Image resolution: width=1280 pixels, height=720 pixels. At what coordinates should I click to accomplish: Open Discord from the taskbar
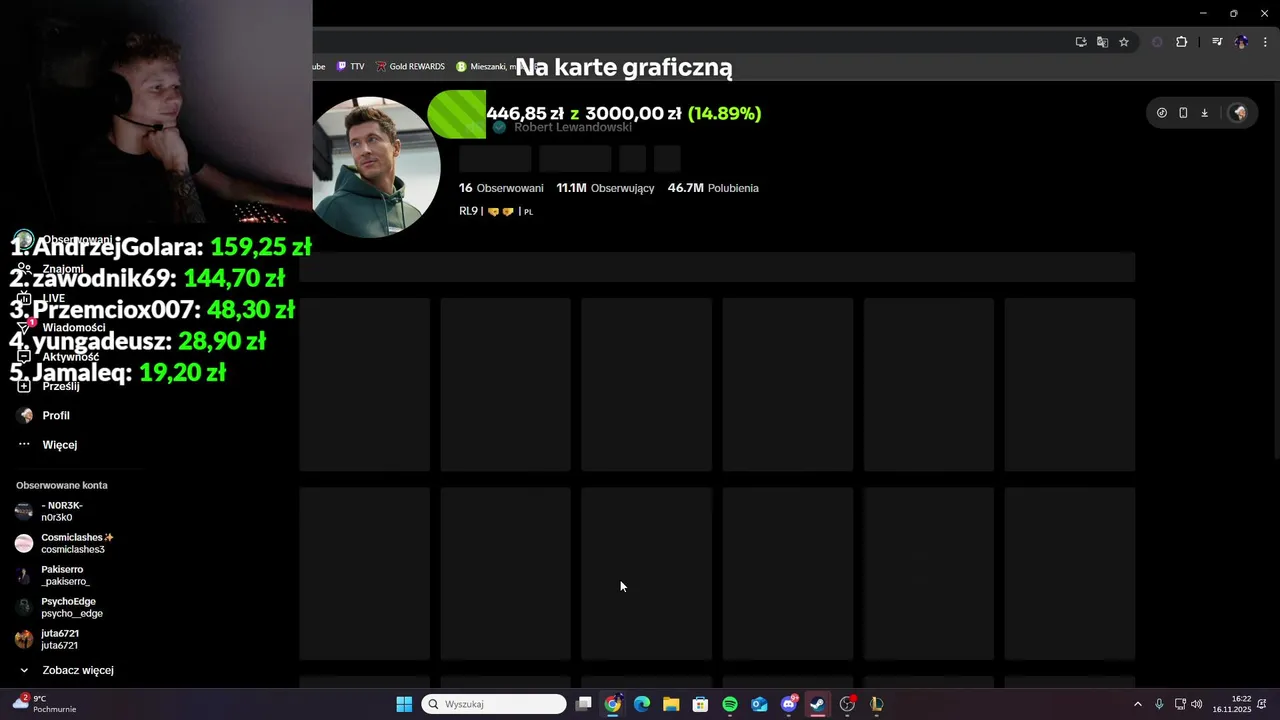[789, 704]
